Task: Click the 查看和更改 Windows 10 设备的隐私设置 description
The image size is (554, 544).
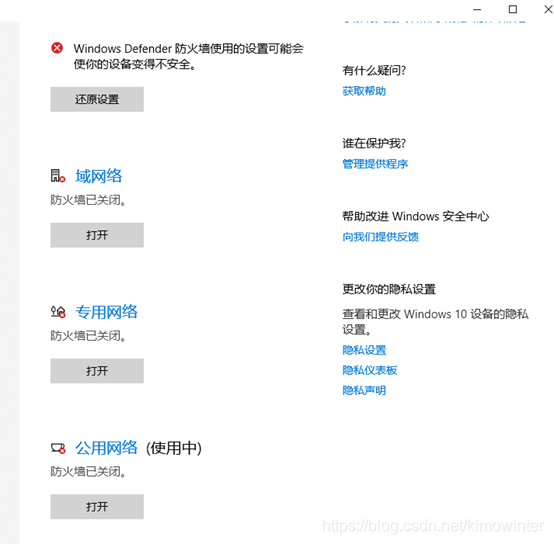Action: (x=435, y=322)
